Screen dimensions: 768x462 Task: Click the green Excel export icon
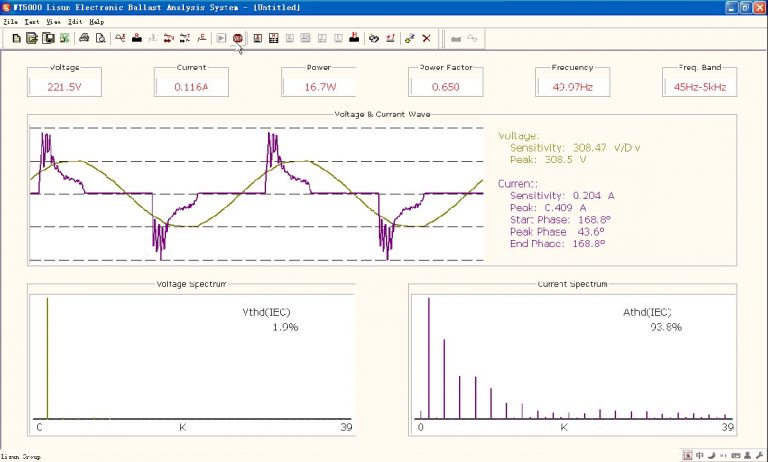pyautogui.click(x=64, y=38)
